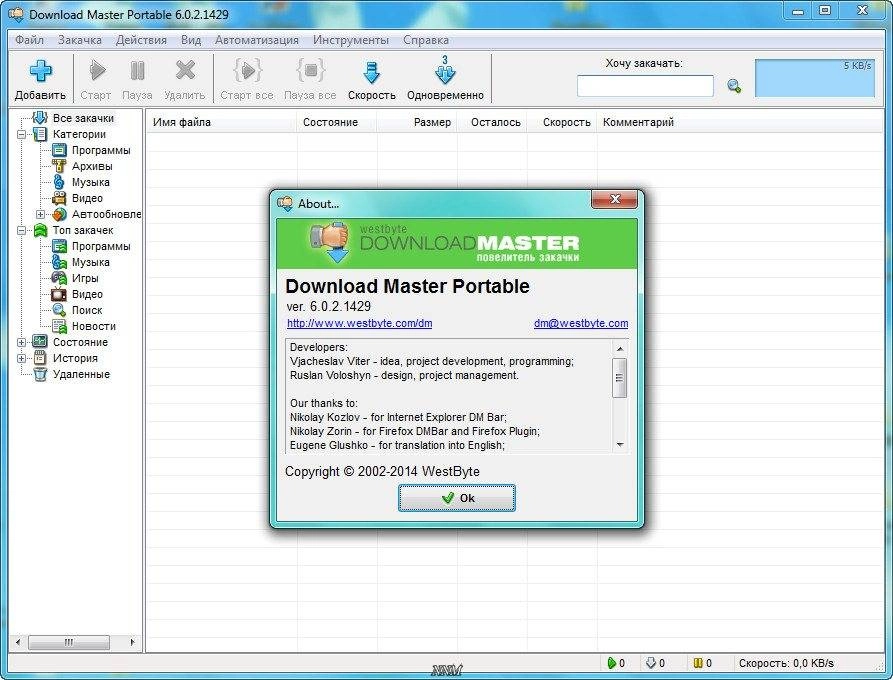Screen dimensions: 893x680
Task: Select Программы under Категории
Action: pos(101,150)
